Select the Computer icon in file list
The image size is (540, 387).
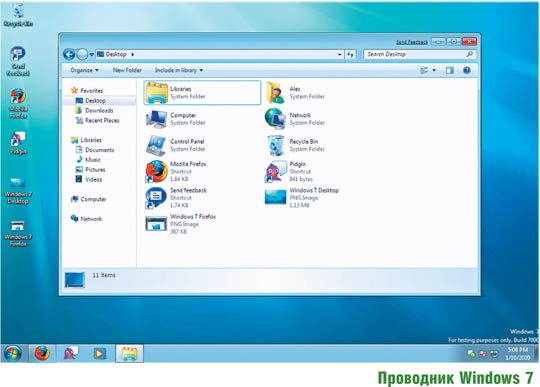point(157,119)
